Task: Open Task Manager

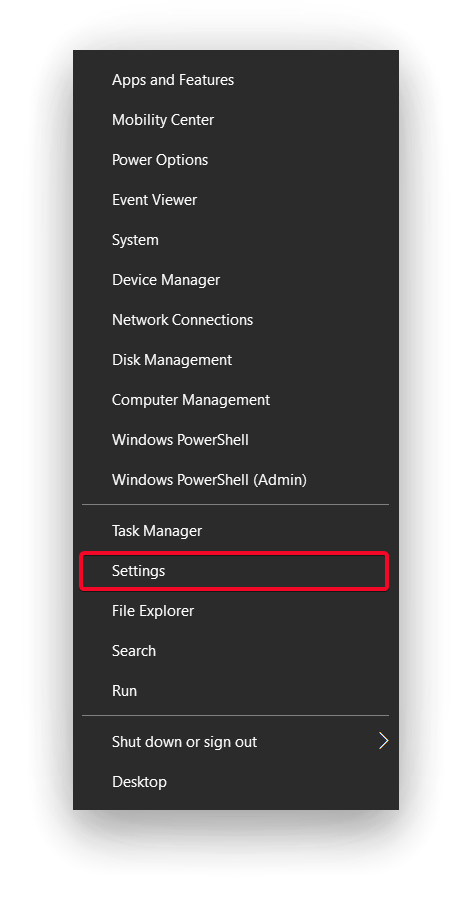Action: [235, 530]
